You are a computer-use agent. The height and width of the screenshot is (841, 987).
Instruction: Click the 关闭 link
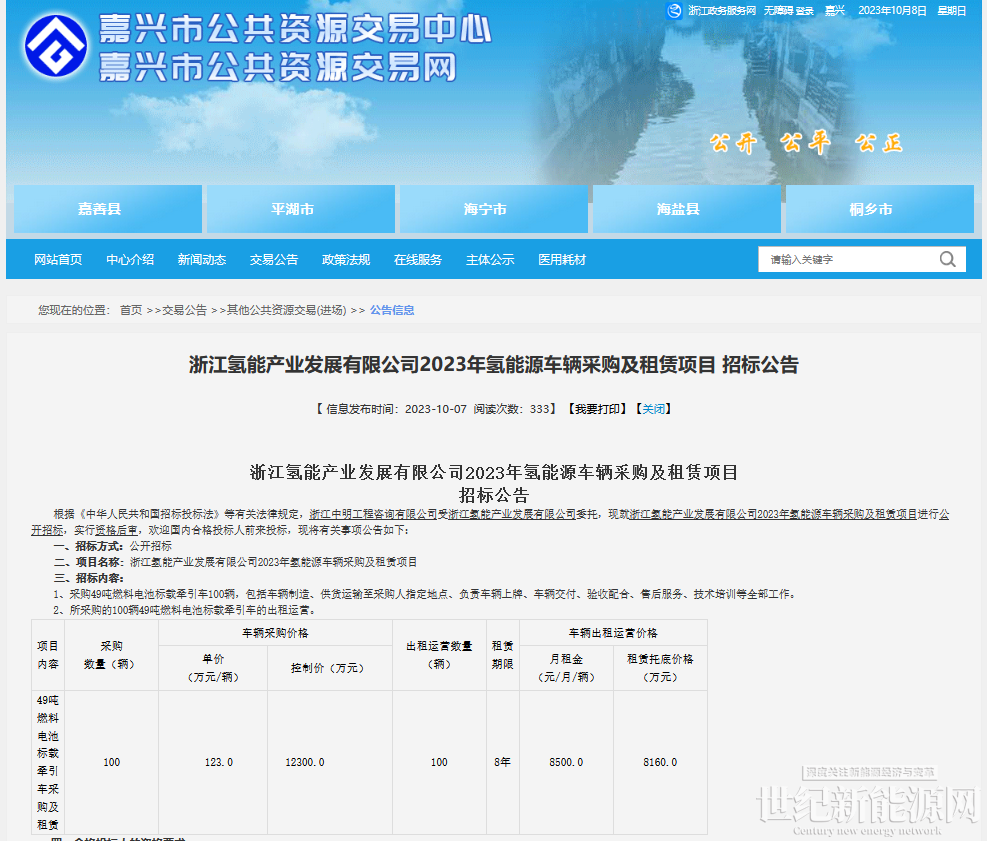[x=653, y=409]
